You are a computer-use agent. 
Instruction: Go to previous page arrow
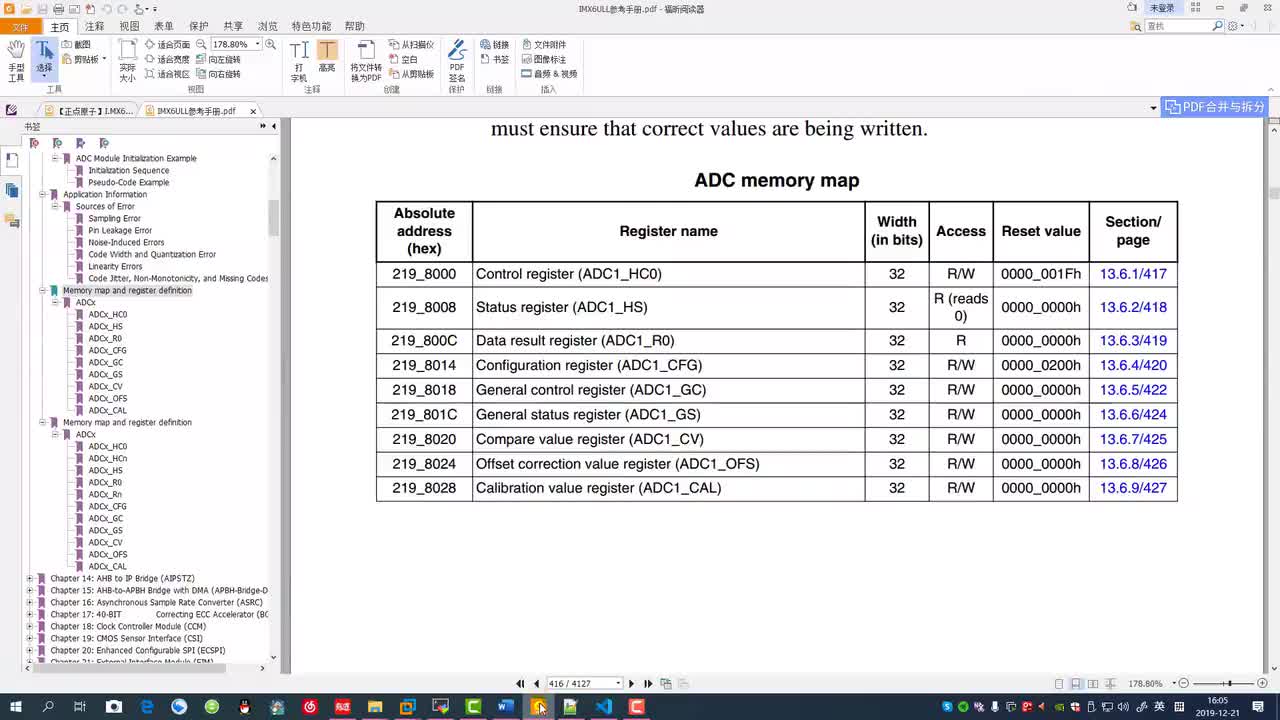[536, 684]
